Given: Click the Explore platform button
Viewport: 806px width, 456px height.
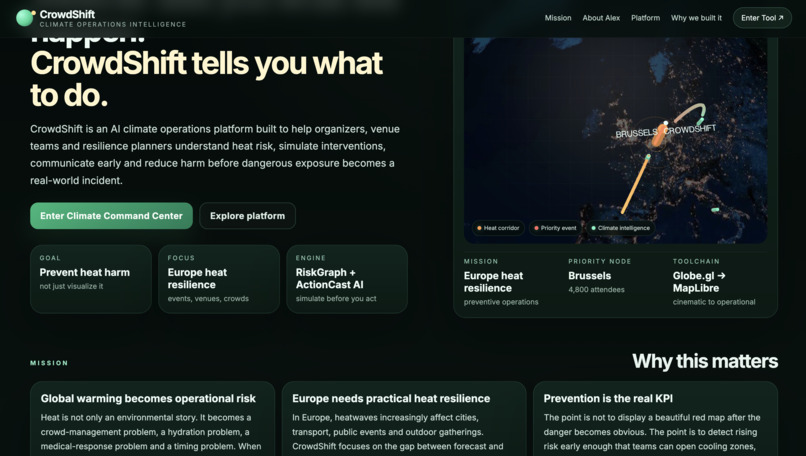Looking at the screenshot, I should 247,216.
